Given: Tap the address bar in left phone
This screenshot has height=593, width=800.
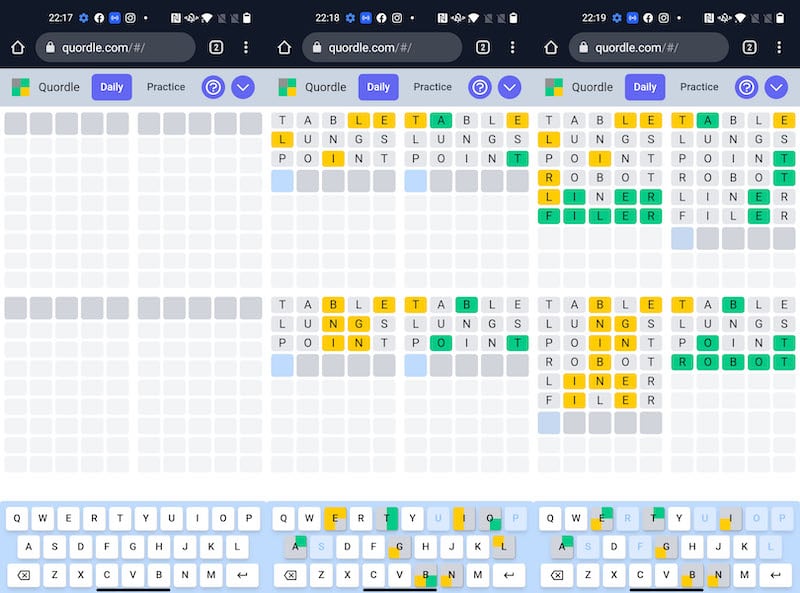Looking at the screenshot, I should coord(116,47).
